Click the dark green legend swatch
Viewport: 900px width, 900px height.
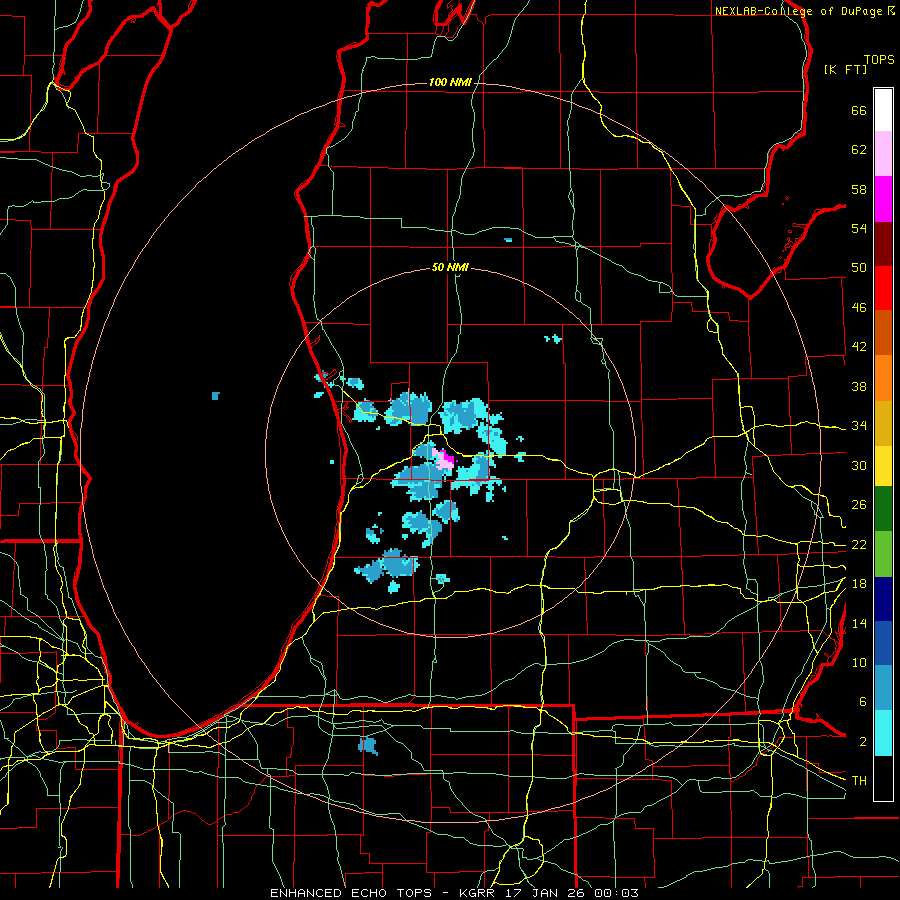883,509
